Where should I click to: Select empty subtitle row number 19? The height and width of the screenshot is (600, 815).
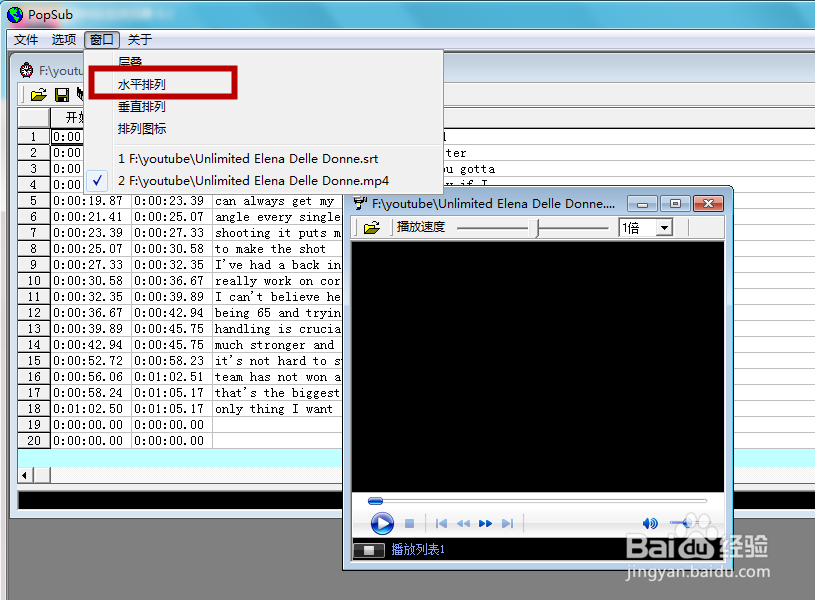tap(34, 425)
